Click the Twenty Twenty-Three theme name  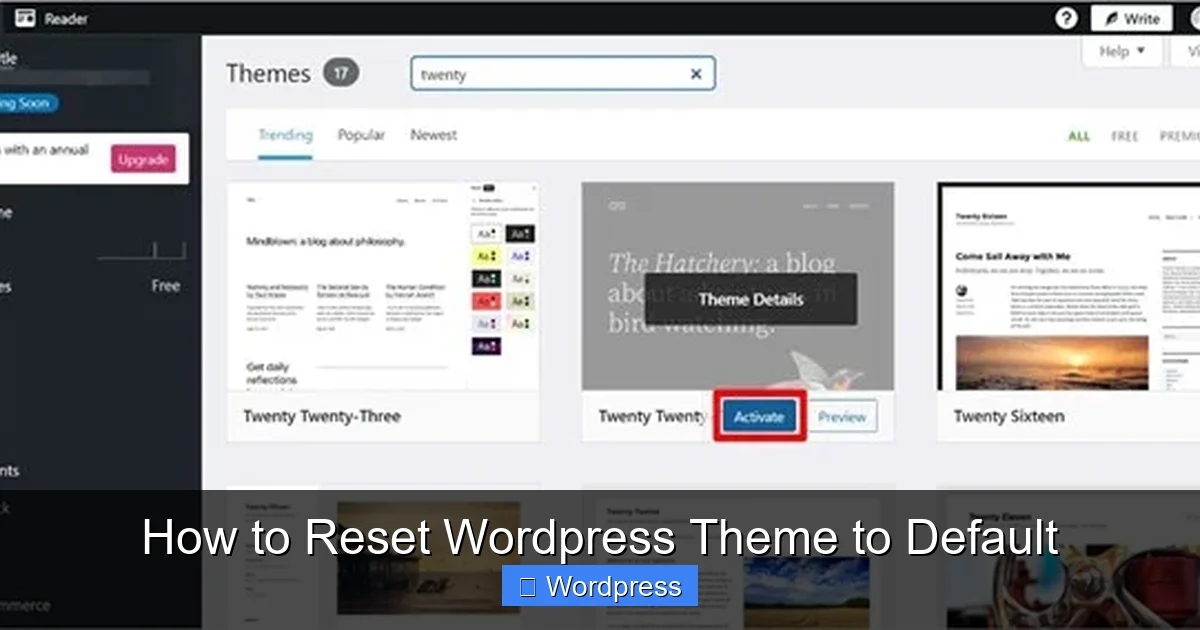[x=322, y=416]
